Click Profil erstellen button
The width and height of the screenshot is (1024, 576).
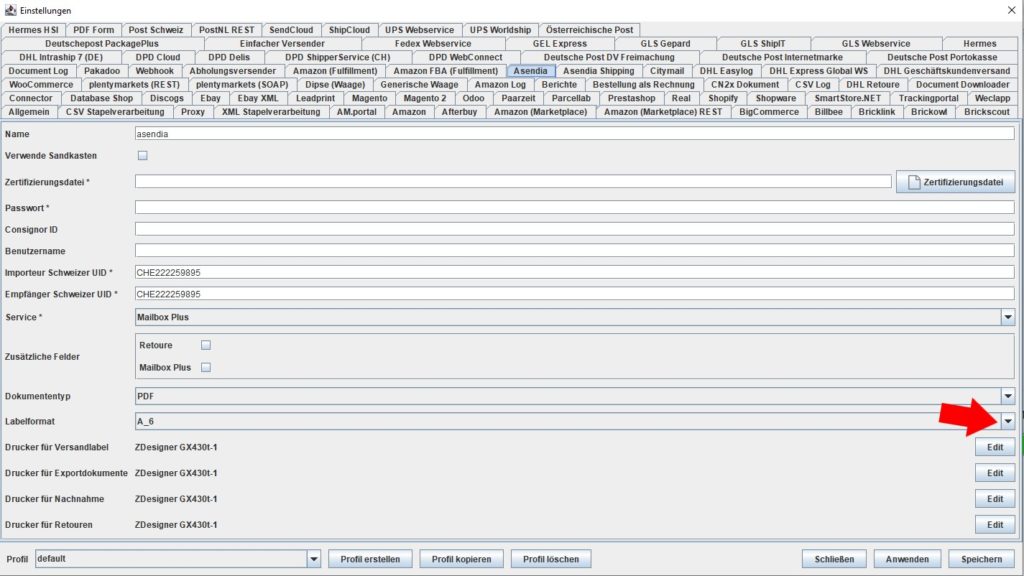pyautogui.click(x=370, y=559)
